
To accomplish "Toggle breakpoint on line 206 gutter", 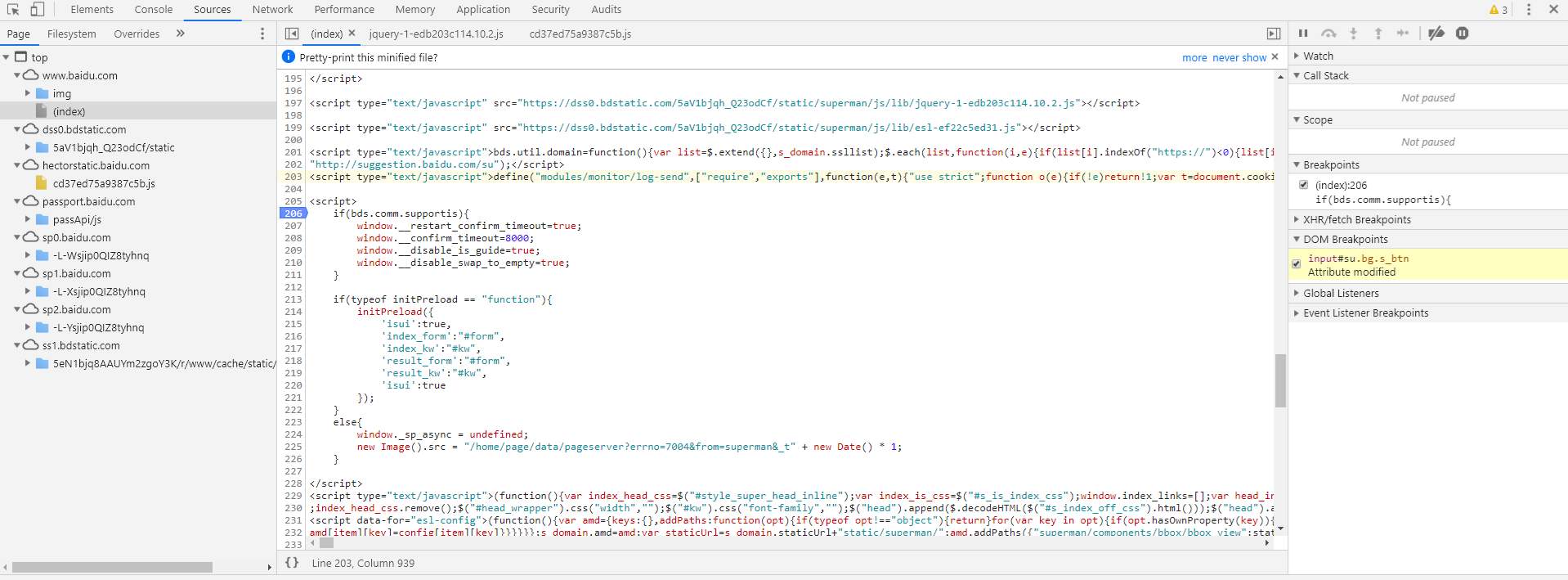I will click(x=293, y=214).
